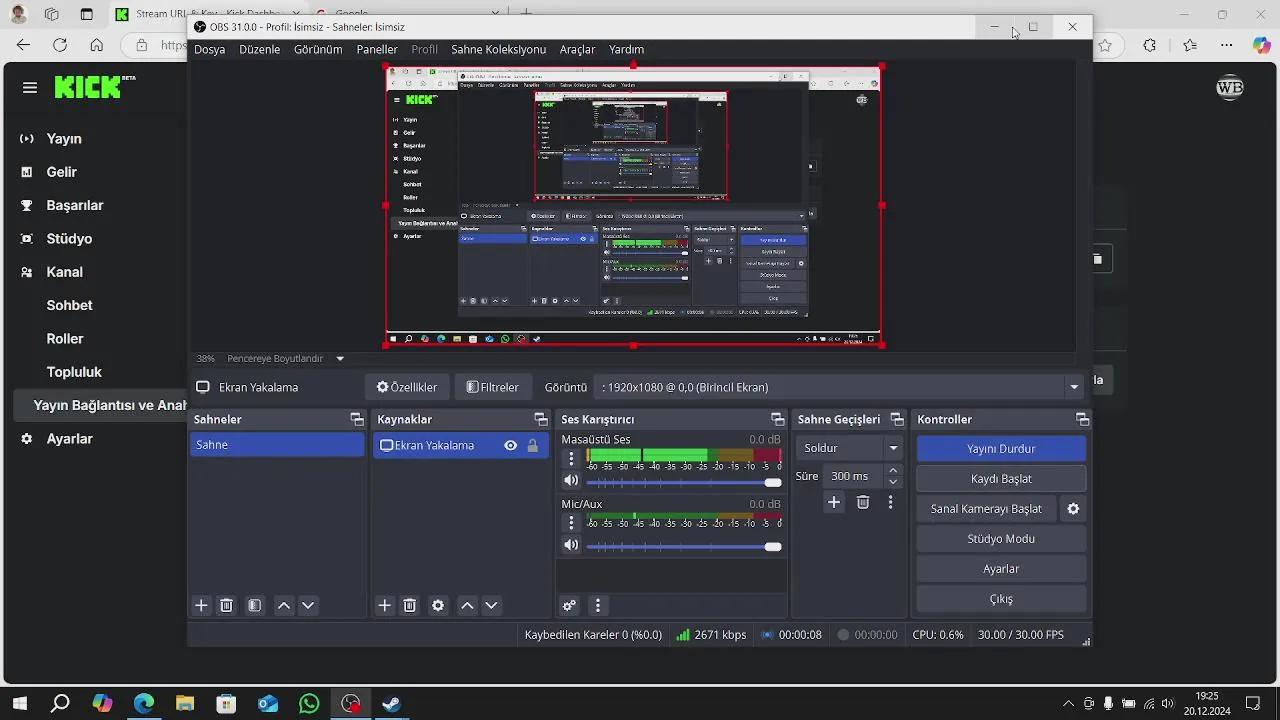Open the preview scaling dropdown arrow
The height and width of the screenshot is (720, 1280).
340,359
